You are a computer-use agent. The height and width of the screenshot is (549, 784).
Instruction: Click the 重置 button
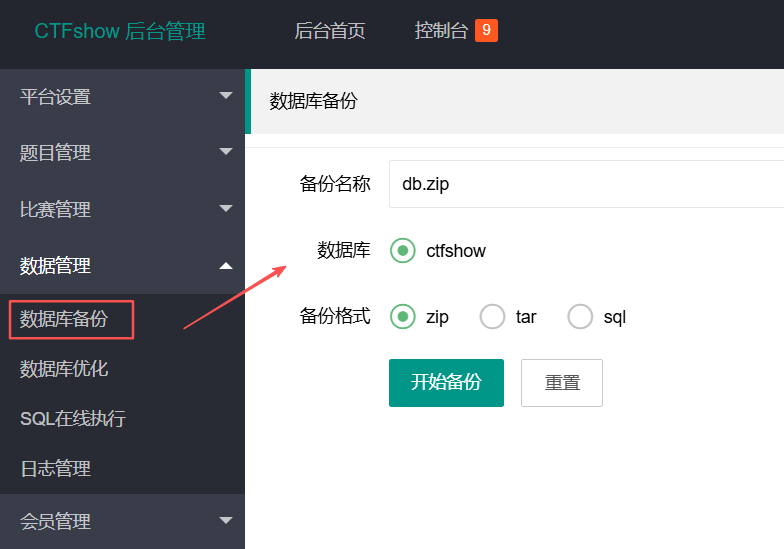[562, 383]
